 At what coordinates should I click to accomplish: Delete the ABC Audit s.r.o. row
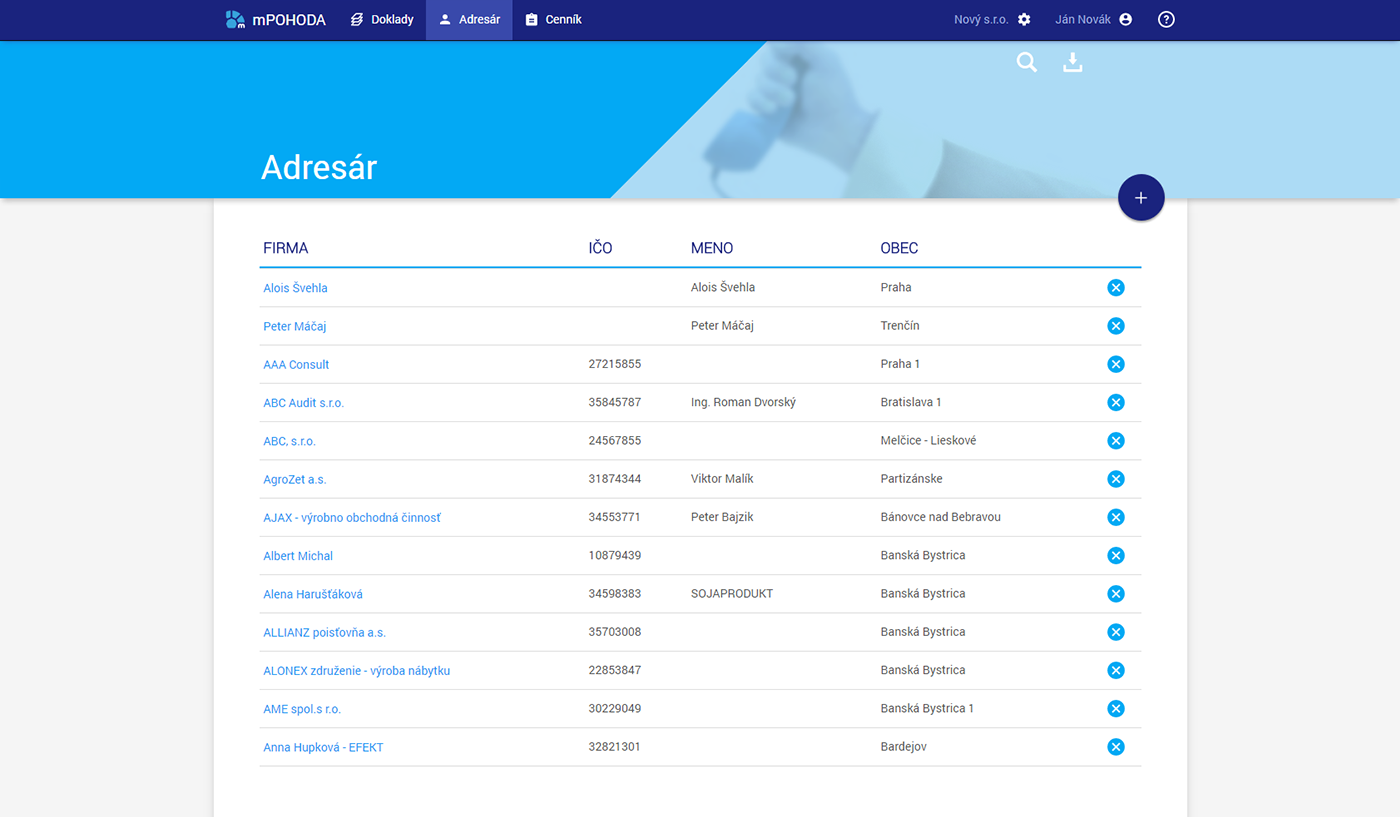1116,402
